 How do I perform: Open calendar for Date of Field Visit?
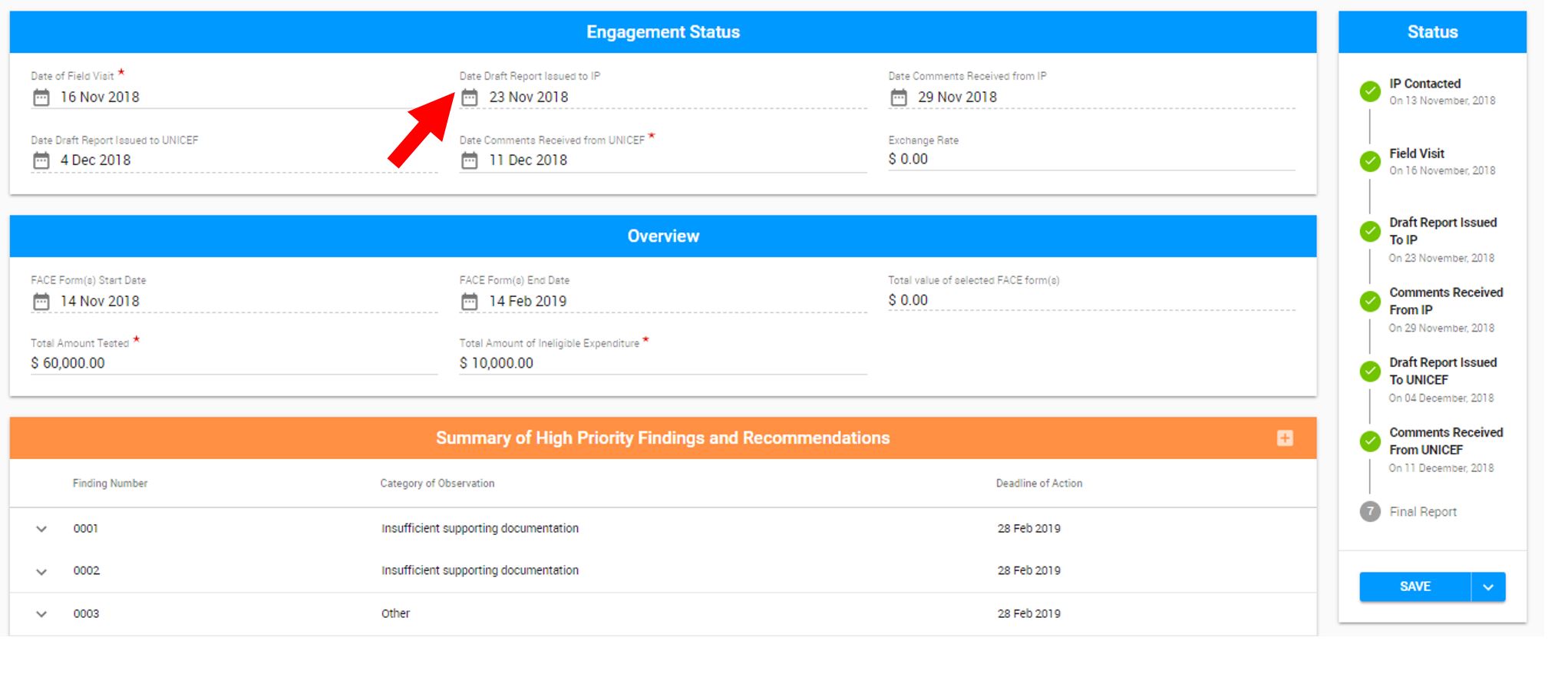pyautogui.click(x=41, y=97)
